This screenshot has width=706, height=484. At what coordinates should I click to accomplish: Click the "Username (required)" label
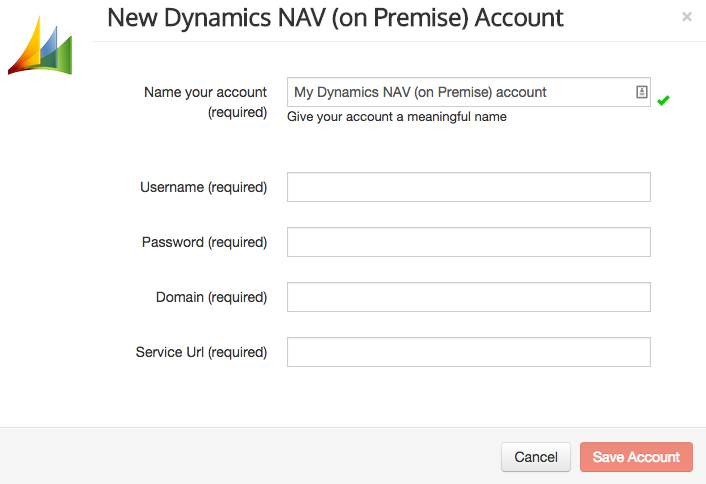[x=204, y=187]
